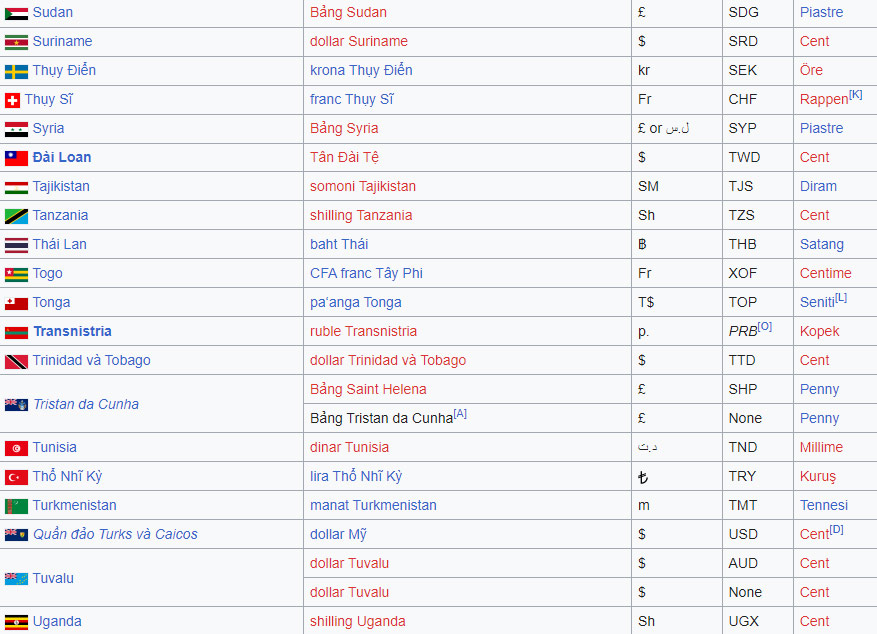Open the krona Thụy Điển currency link
Viewport: 877px width, 634px height.
pos(361,70)
